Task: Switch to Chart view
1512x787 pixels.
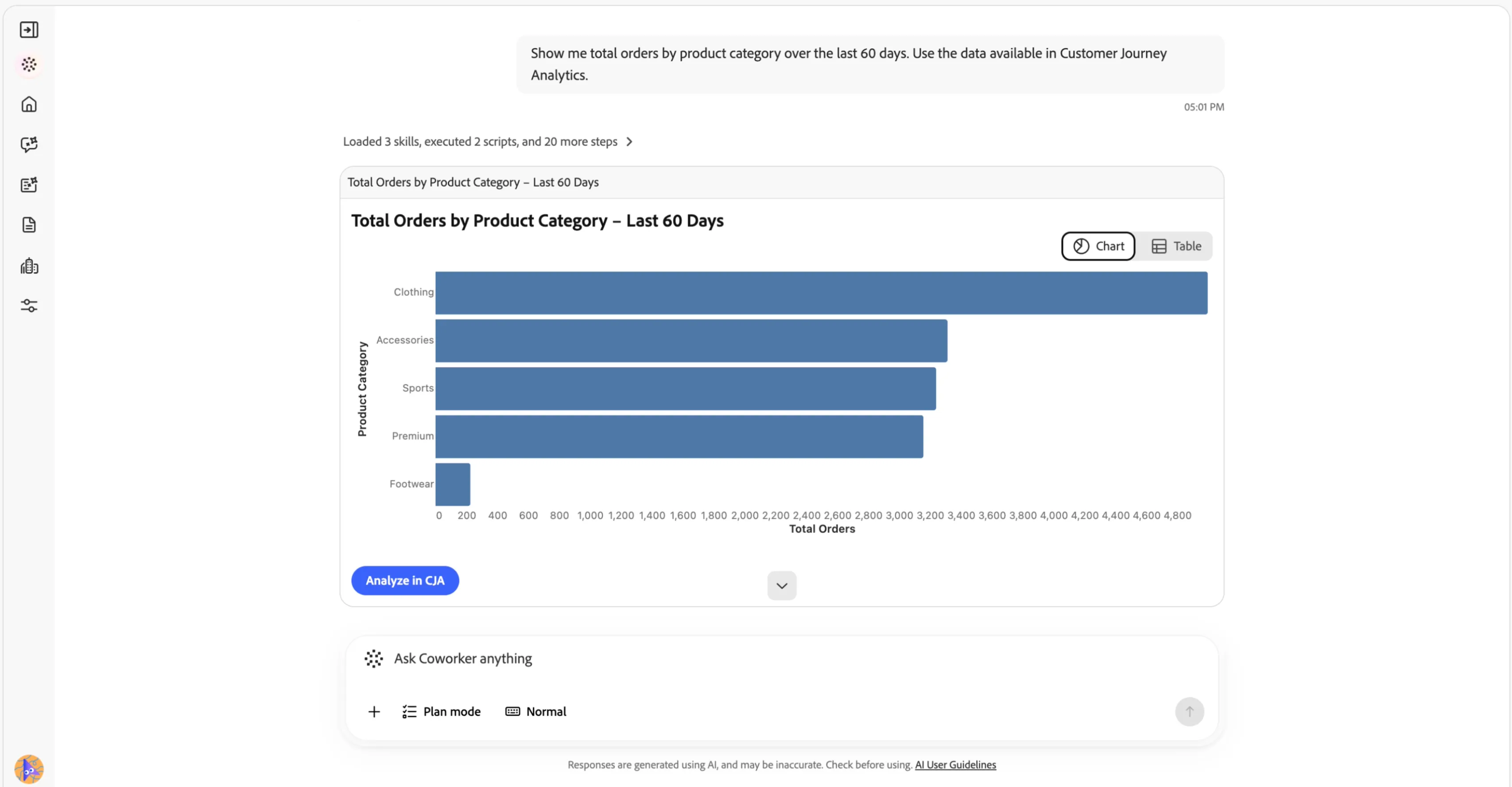Action: point(1098,246)
